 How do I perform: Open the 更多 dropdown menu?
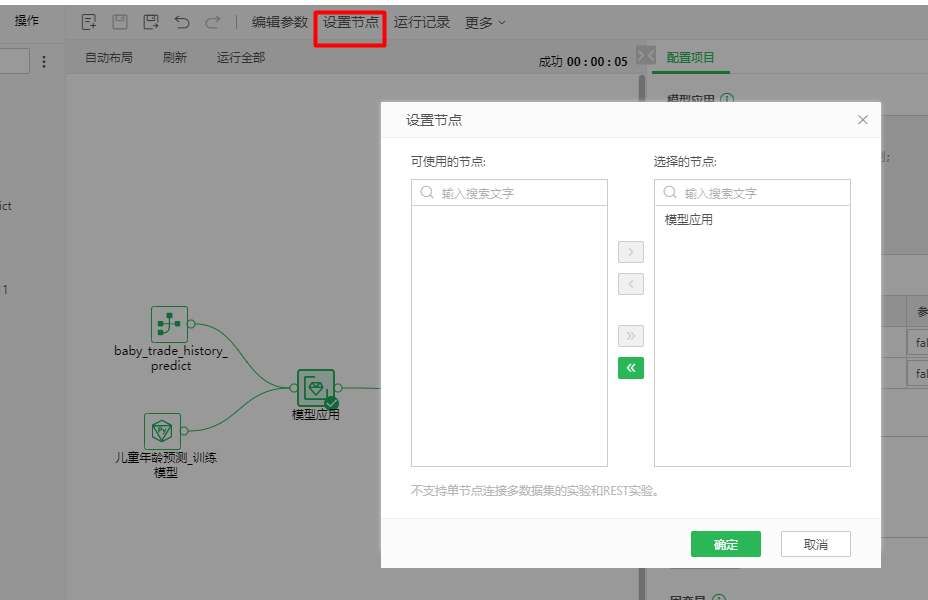tap(485, 23)
